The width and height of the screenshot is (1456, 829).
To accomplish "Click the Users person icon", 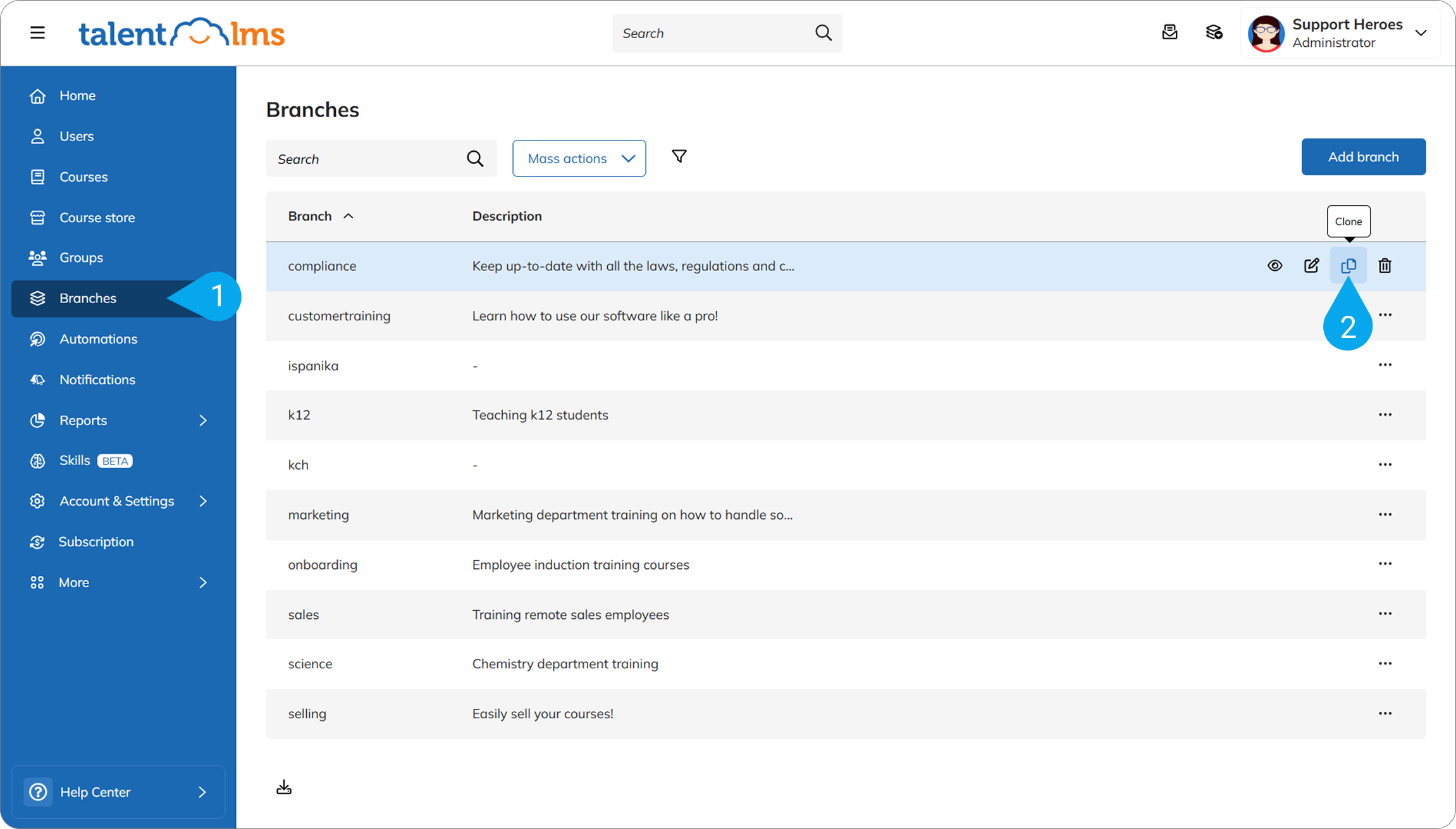I will 37,136.
